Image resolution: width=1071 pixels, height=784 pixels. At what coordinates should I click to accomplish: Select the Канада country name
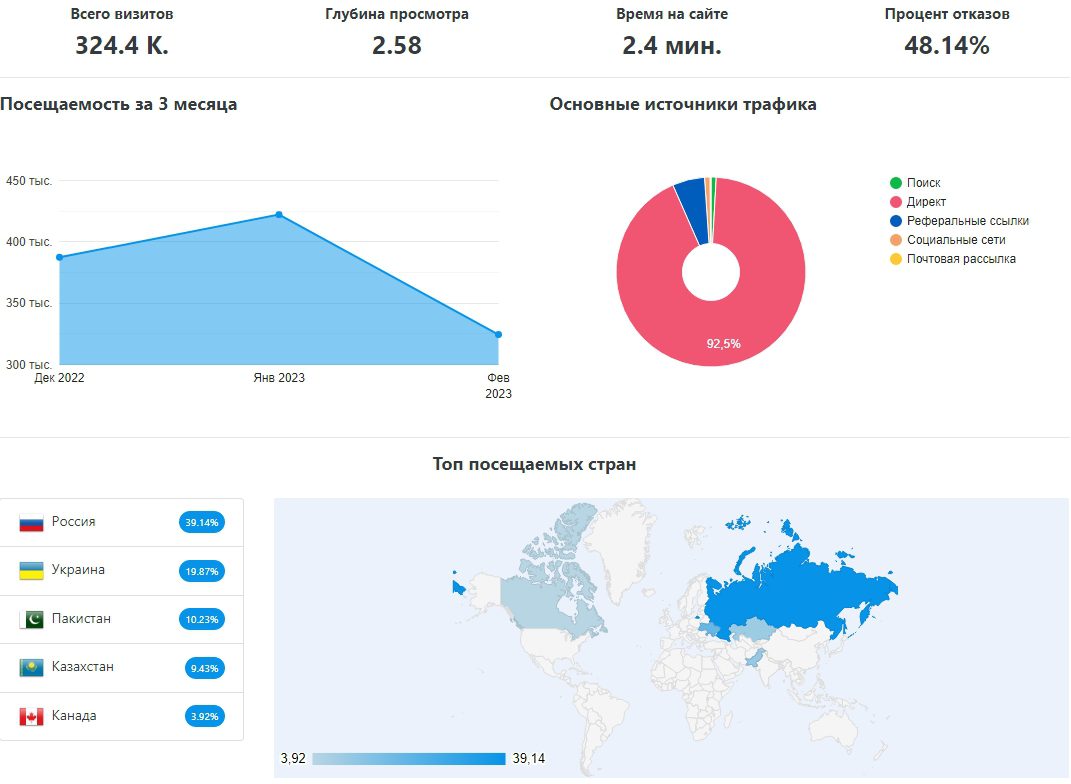74,715
